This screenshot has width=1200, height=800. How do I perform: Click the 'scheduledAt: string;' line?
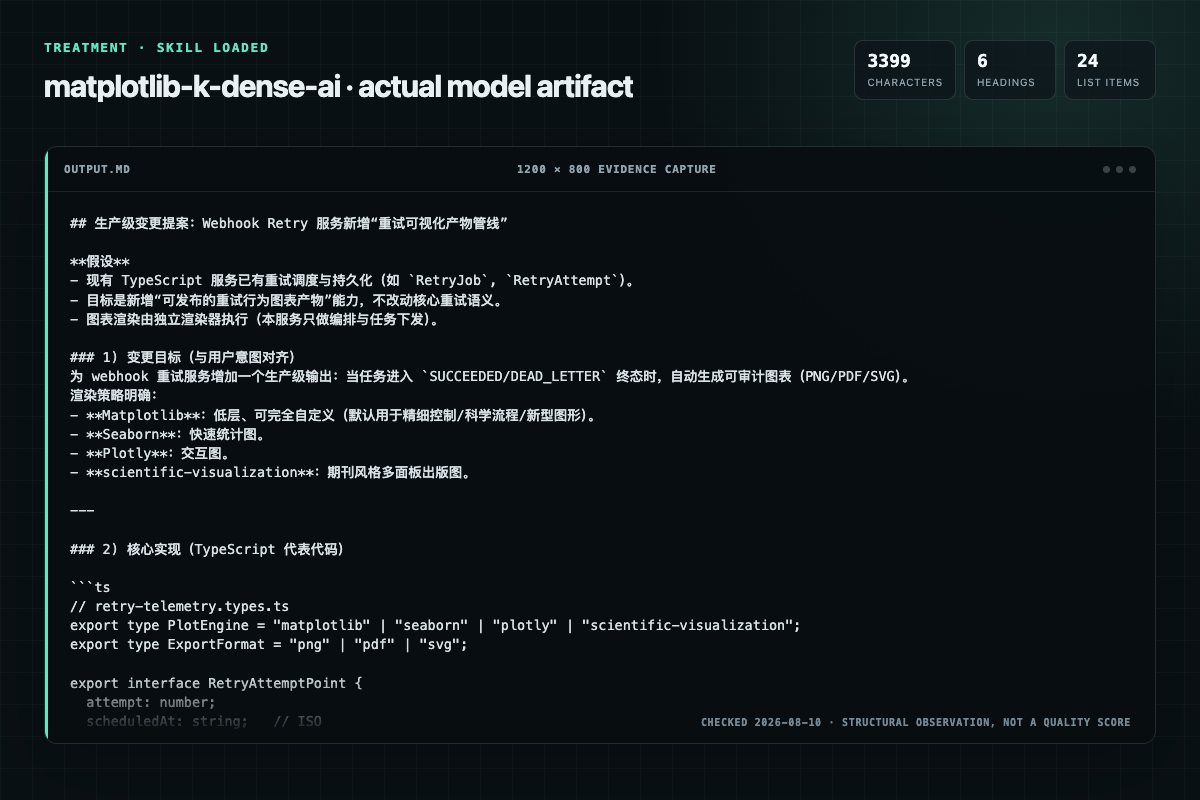pos(204,721)
